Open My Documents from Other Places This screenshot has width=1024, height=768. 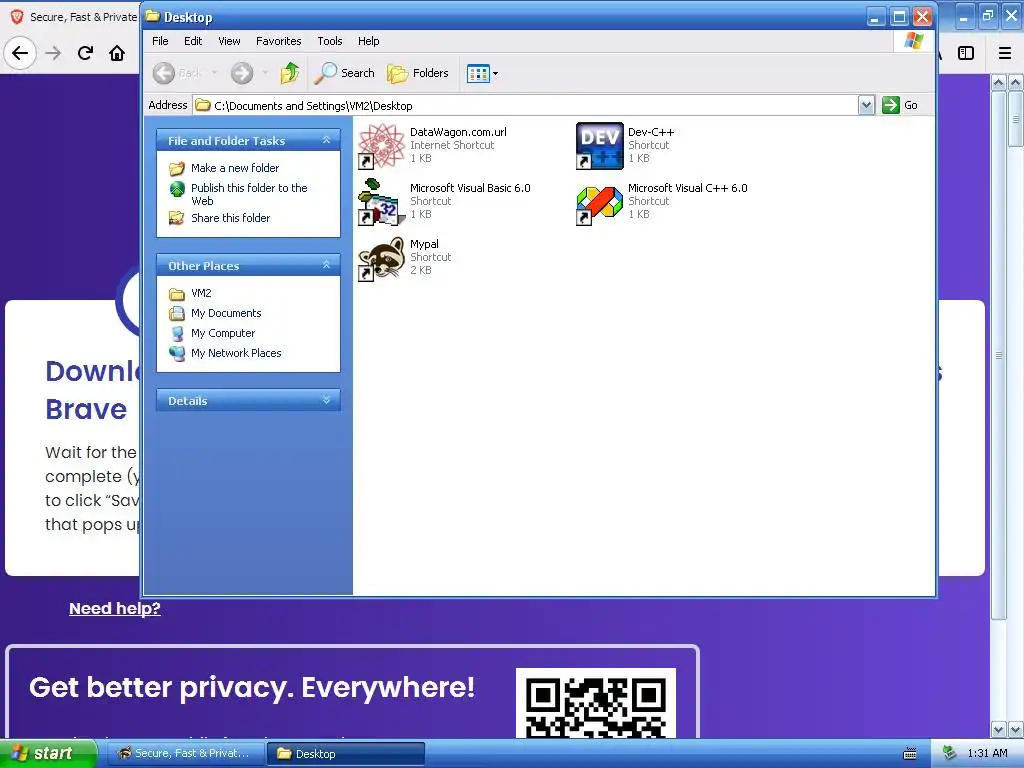click(x=226, y=313)
